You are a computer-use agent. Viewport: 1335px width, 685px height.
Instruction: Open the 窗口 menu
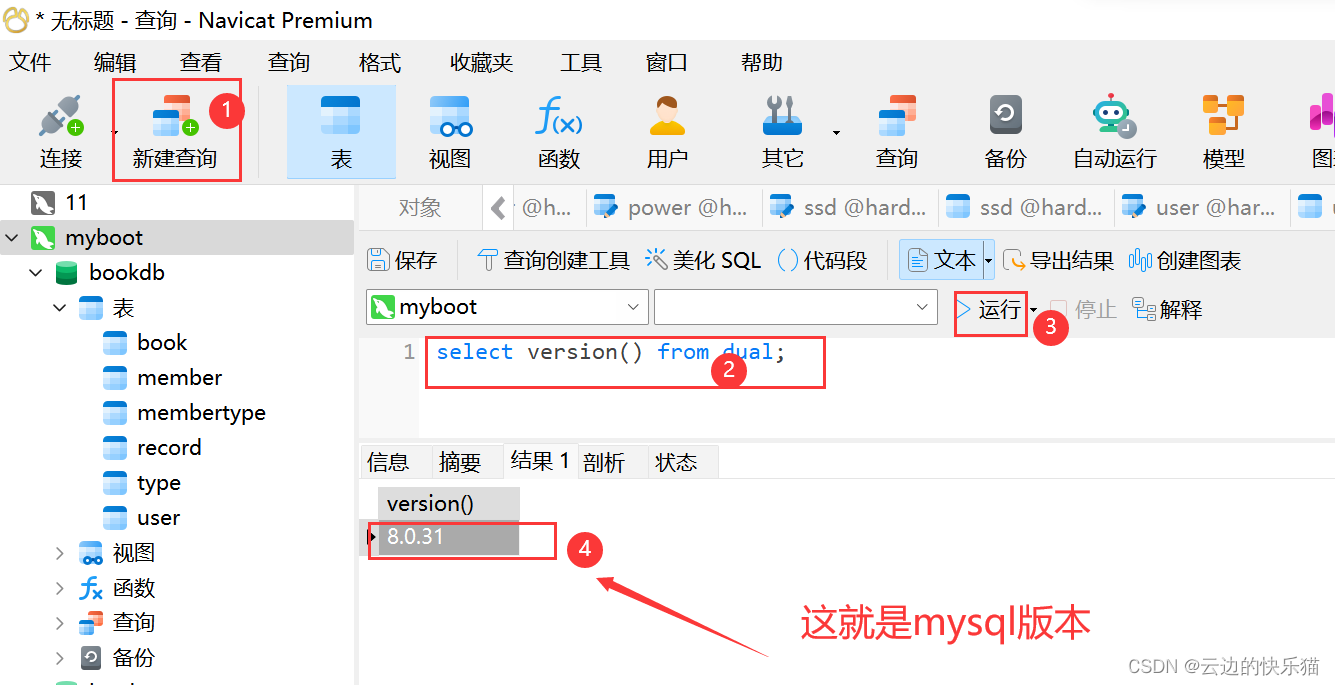click(x=667, y=63)
